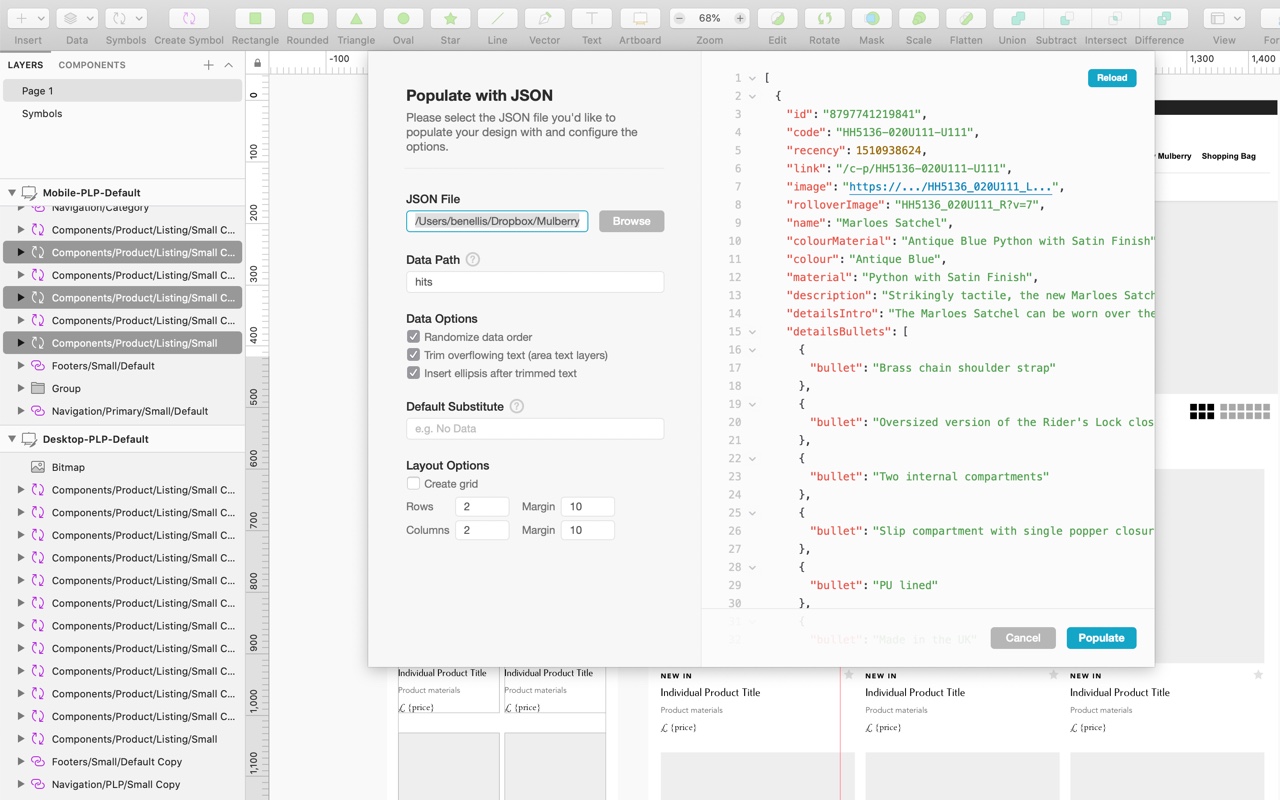Select the Vector tool
Viewport: 1280px width, 800px height.
pyautogui.click(x=544, y=18)
